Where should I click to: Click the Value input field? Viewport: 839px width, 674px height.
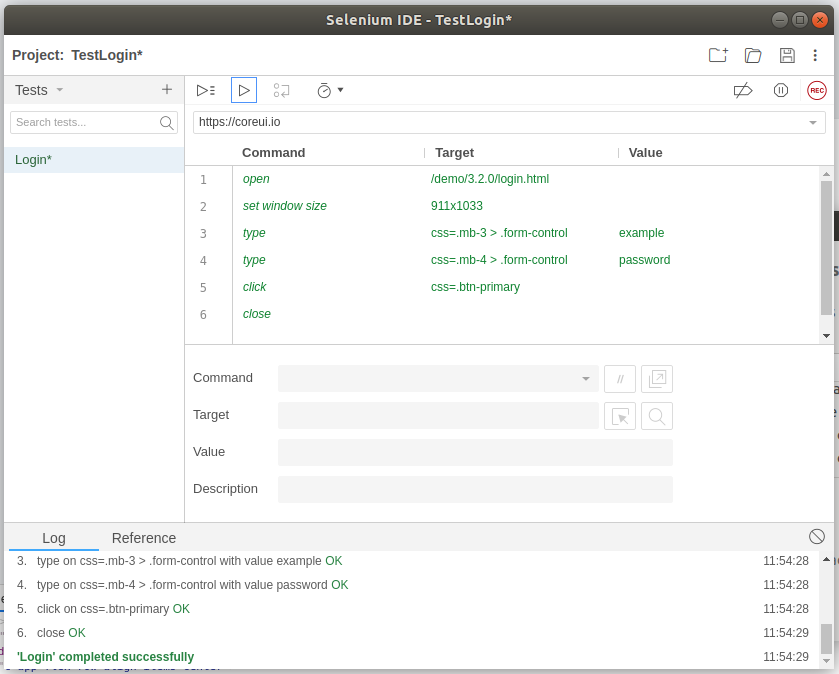tap(475, 453)
